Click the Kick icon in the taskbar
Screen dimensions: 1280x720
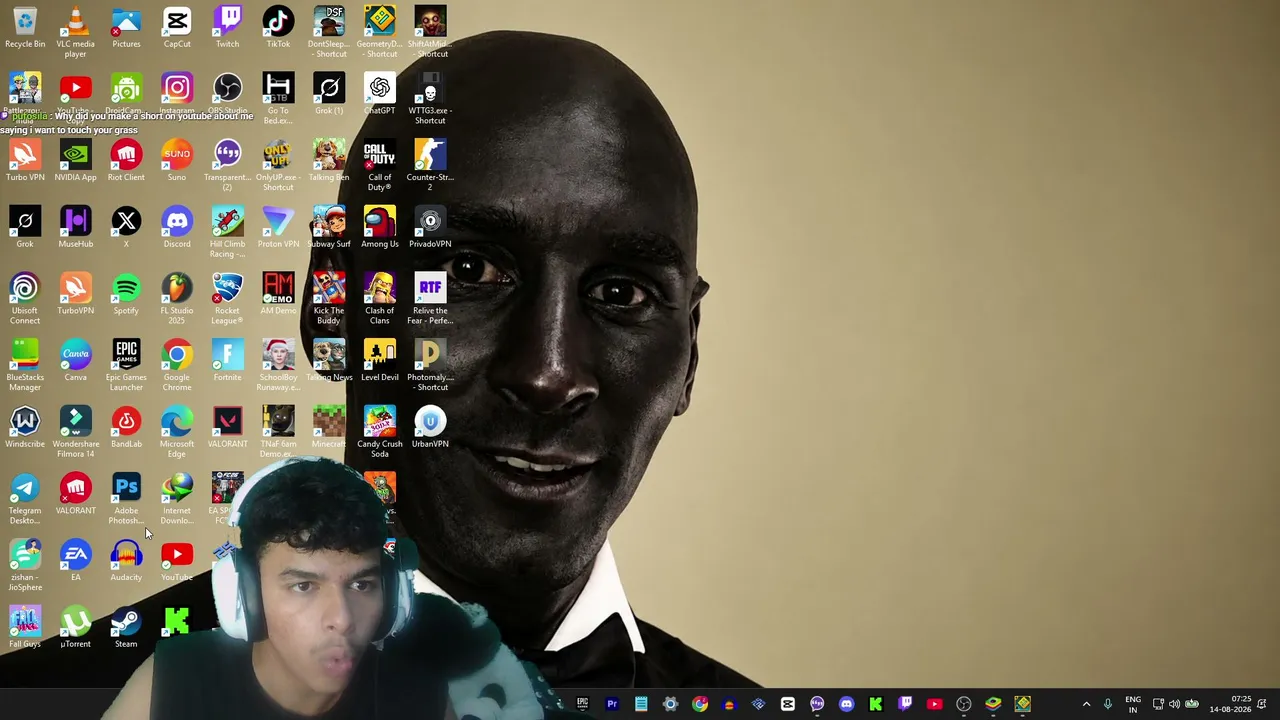pos(876,704)
